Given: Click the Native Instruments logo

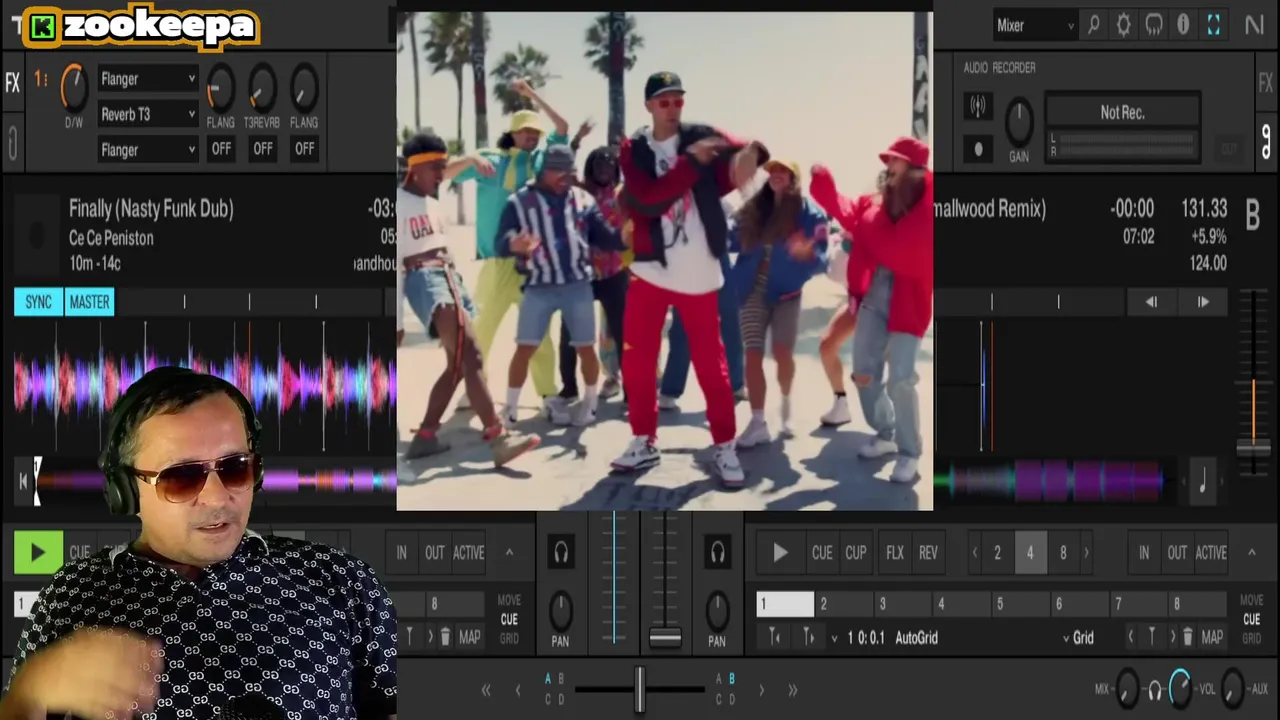Looking at the screenshot, I should pos(1254,25).
